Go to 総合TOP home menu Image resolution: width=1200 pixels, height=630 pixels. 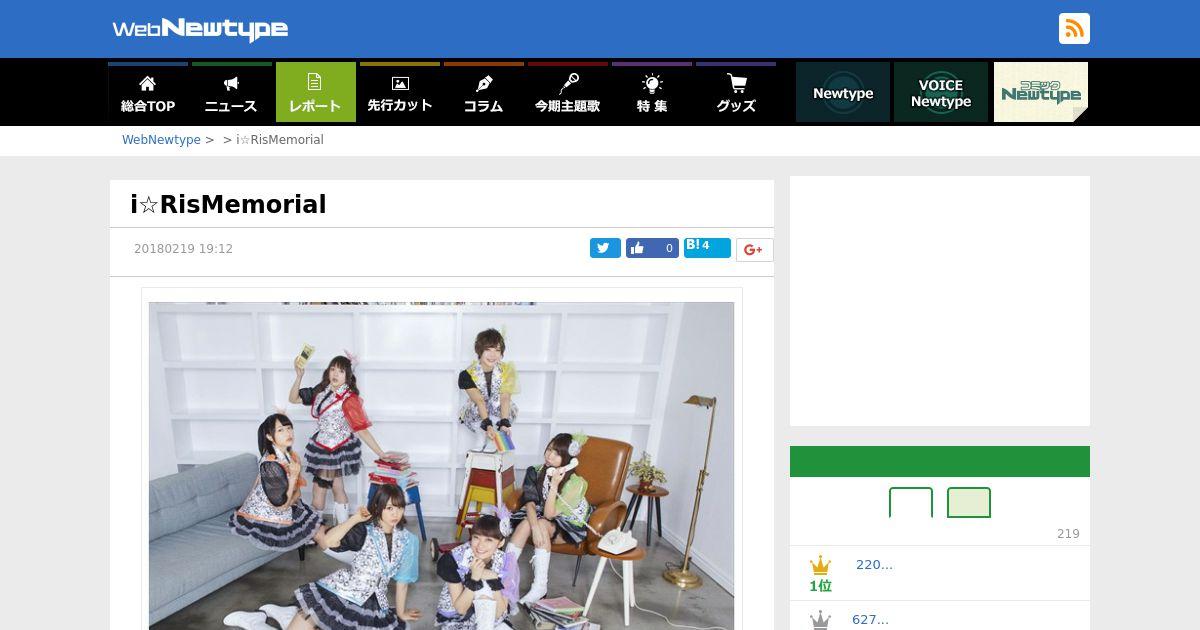coord(148,92)
